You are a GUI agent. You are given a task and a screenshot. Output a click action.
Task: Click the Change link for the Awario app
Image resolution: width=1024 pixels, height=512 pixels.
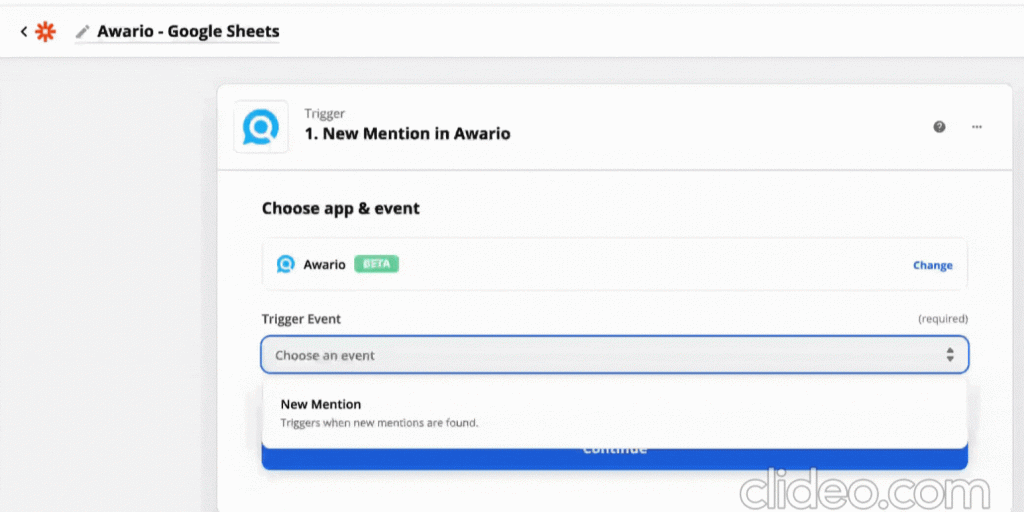(x=933, y=265)
